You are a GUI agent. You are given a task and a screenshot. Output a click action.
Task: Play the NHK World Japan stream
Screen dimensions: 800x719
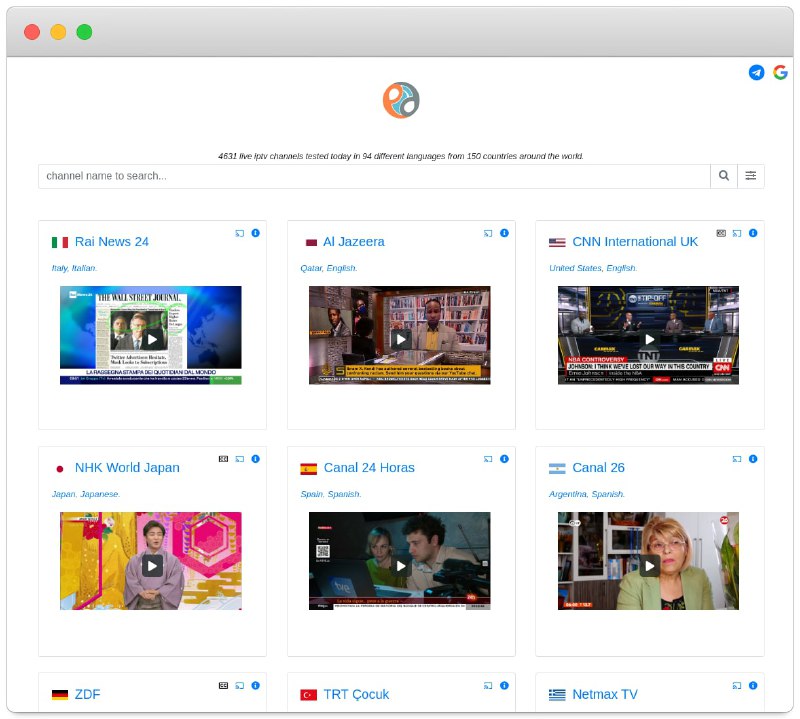[152, 565]
